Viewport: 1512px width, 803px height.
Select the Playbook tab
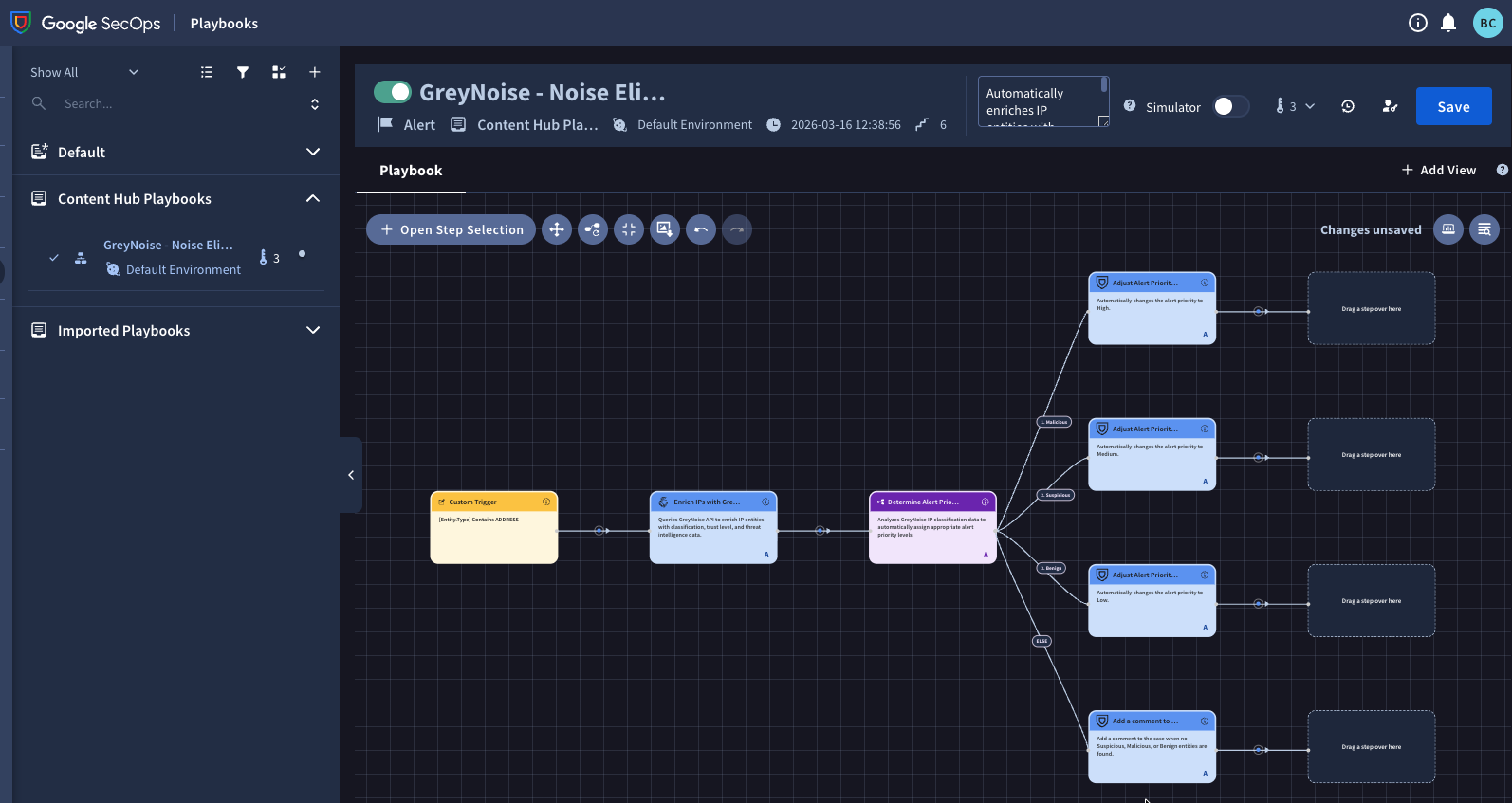(x=411, y=171)
